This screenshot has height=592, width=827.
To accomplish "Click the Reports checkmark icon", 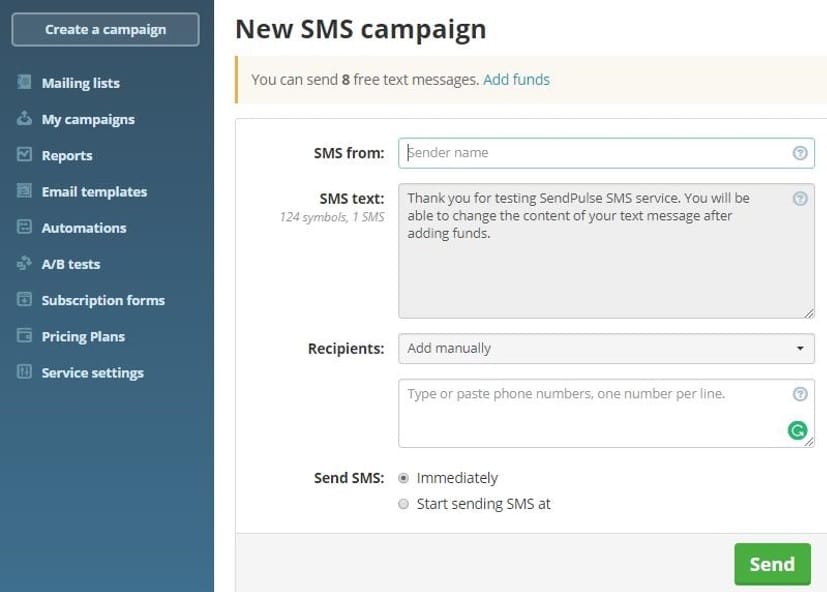I will (24, 154).
